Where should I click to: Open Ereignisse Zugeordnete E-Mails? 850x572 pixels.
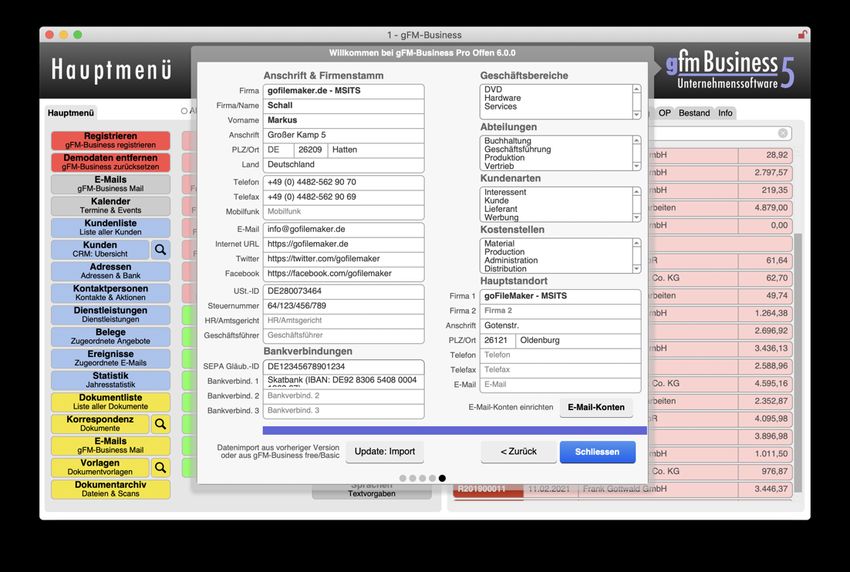coord(111,358)
